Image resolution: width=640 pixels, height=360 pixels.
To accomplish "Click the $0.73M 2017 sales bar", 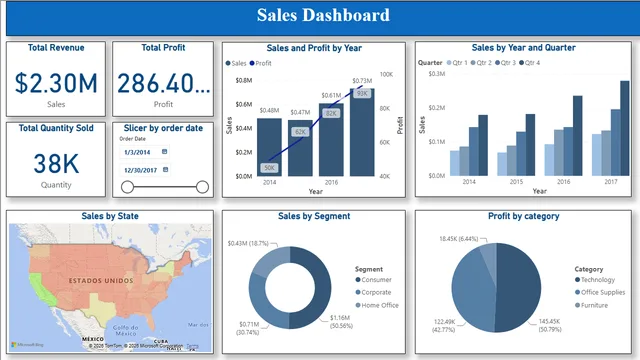I will pyautogui.click(x=362, y=132).
